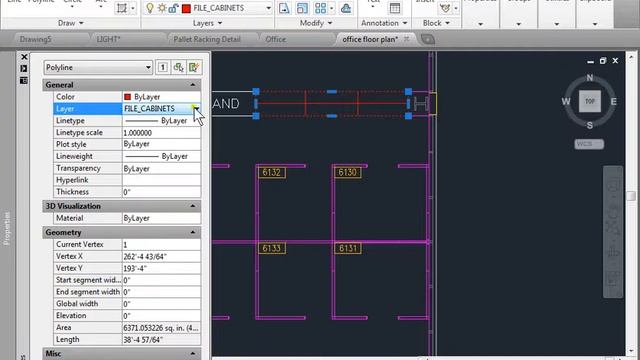Click the Array tool icon in Modify panel
Screen dimensions: 640x360
pyautogui.click(x=320, y=8)
